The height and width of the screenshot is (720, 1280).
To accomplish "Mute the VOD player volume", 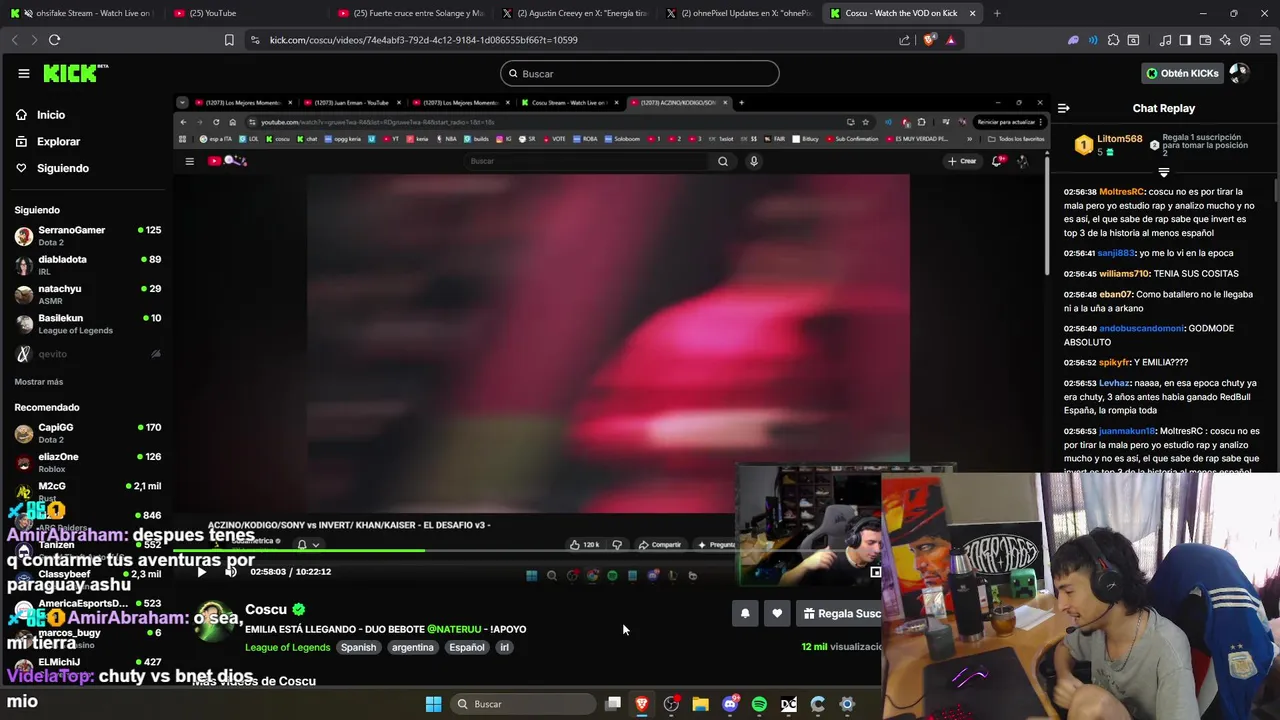I will click(230, 572).
